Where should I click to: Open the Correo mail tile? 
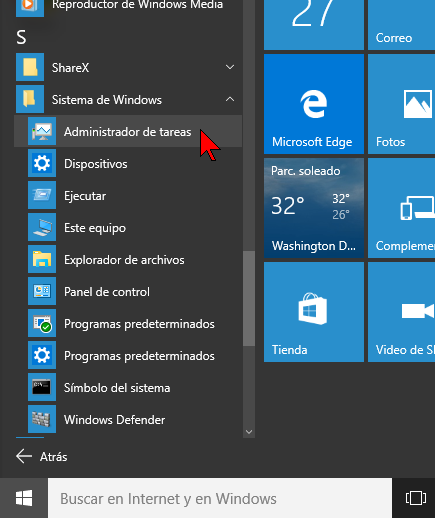coord(401,25)
